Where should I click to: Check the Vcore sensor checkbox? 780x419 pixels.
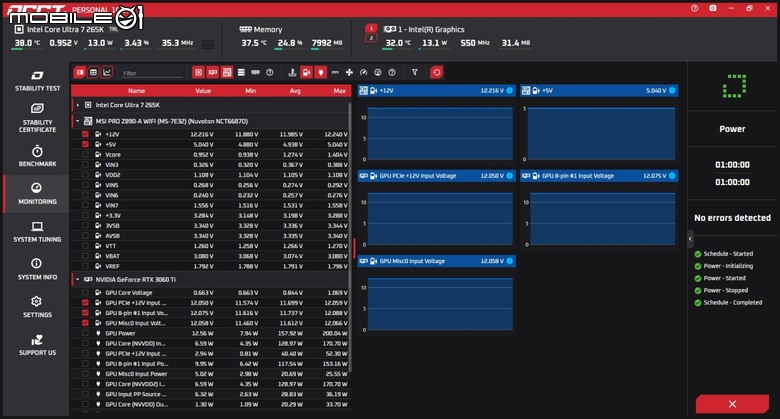click(x=85, y=155)
